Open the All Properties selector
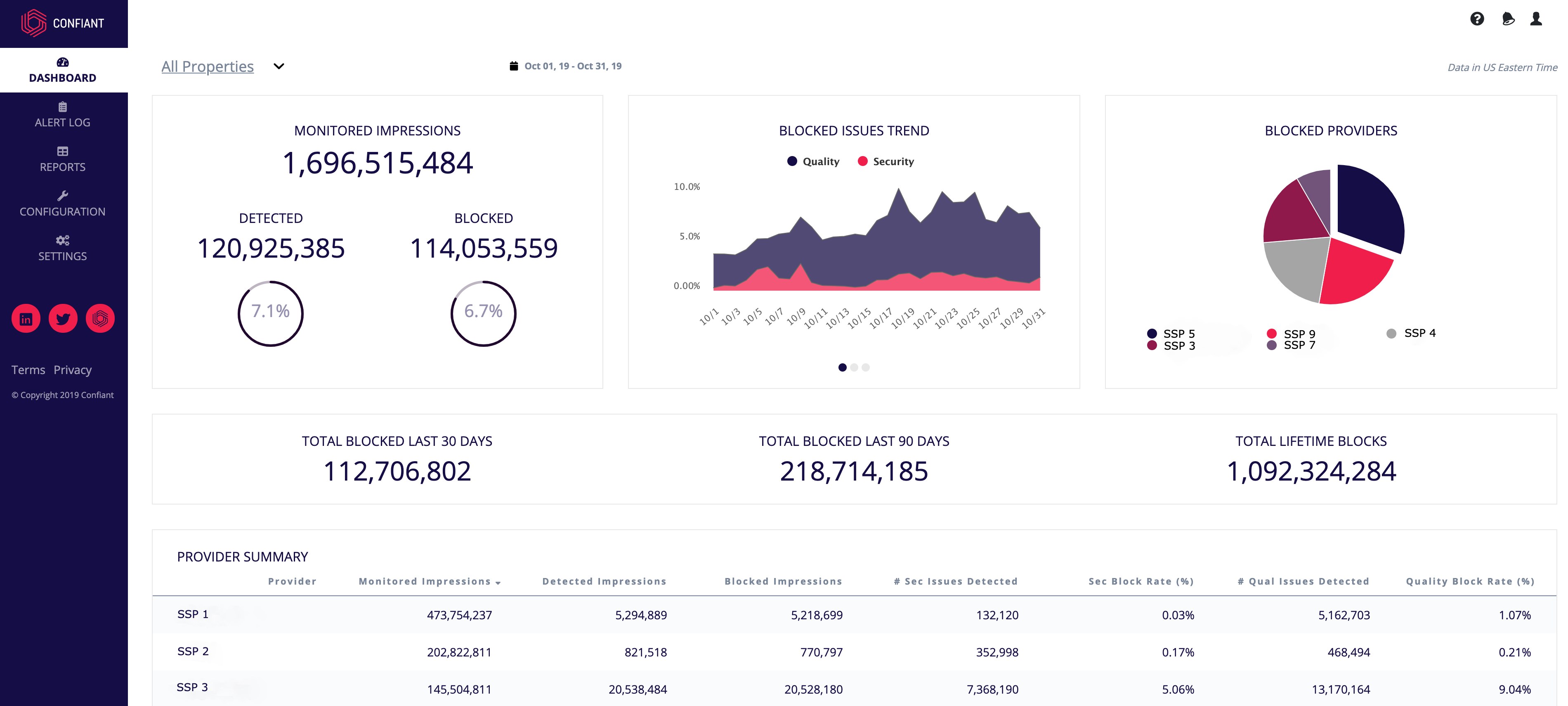1568x706 pixels. tap(208, 66)
